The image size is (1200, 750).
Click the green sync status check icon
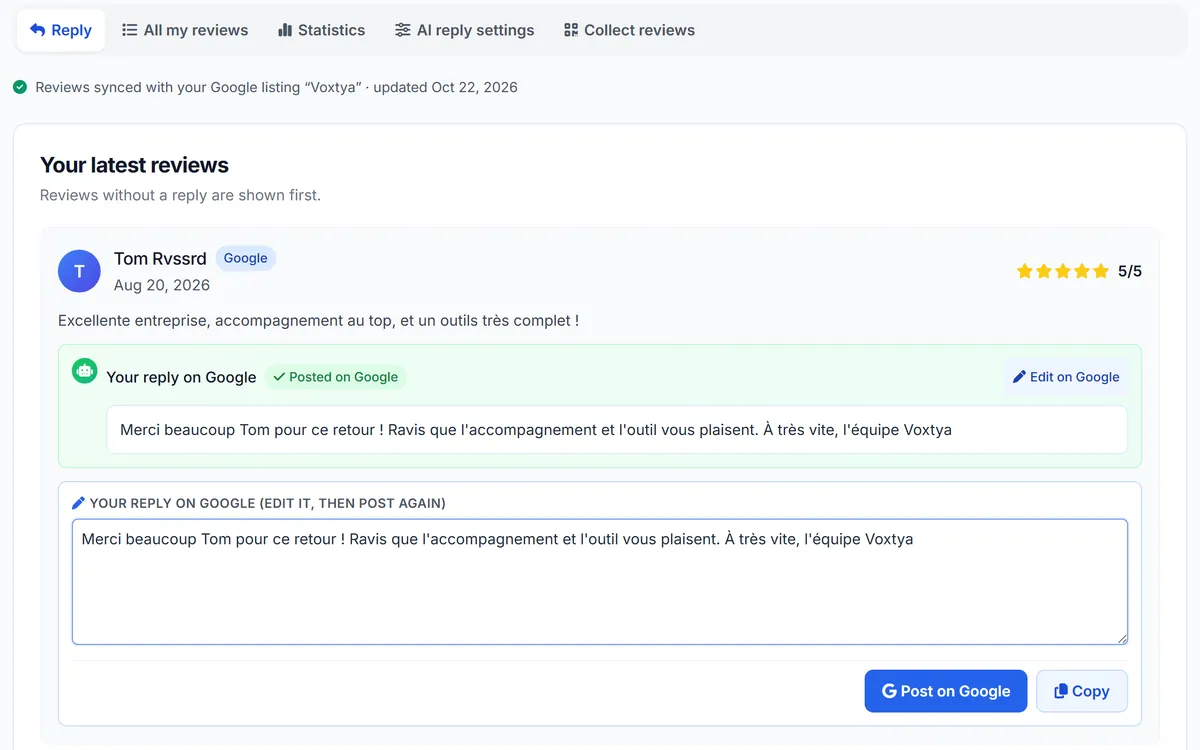[x=20, y=87]
